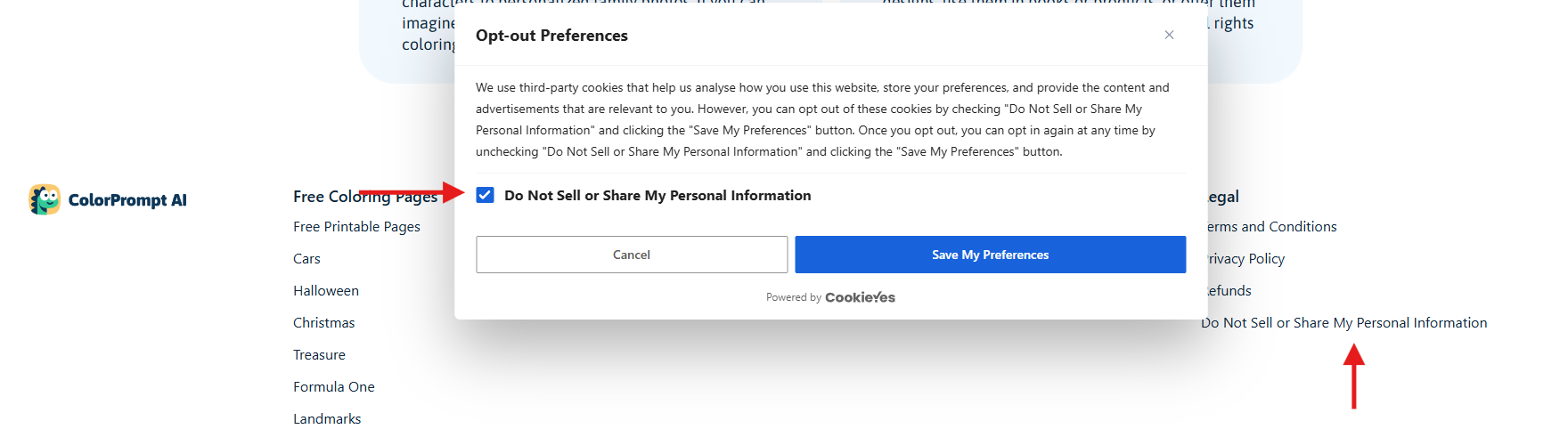Viewport: 1568px width, 429px height.
Task: Open the Free Printable Pages link
Action: point(356,227)
